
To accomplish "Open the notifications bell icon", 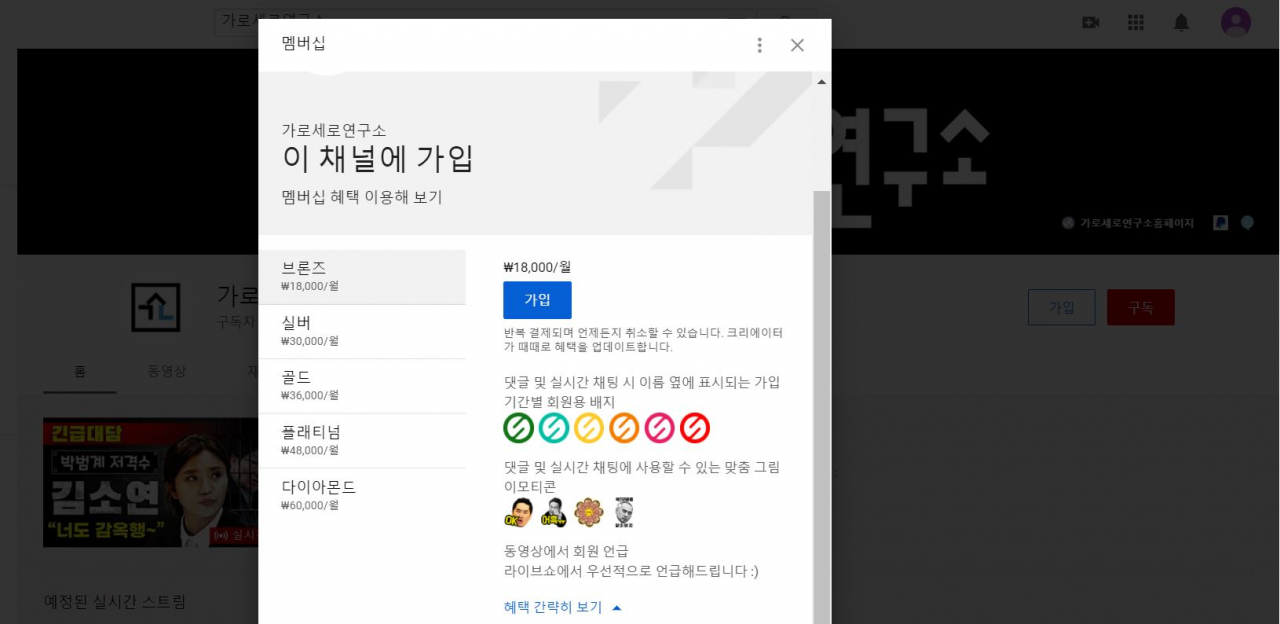I will [x=1181, y=22].
